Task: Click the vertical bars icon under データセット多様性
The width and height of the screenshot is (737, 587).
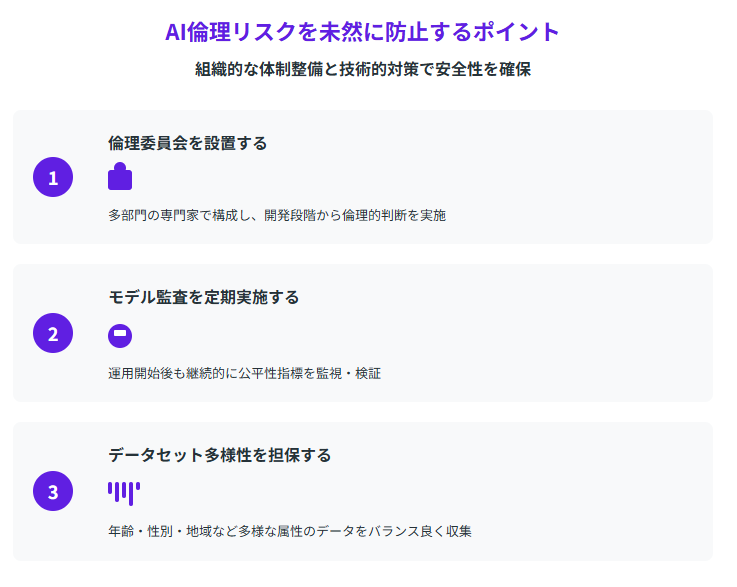Action: pyautogui.click(x=123, y=492)
